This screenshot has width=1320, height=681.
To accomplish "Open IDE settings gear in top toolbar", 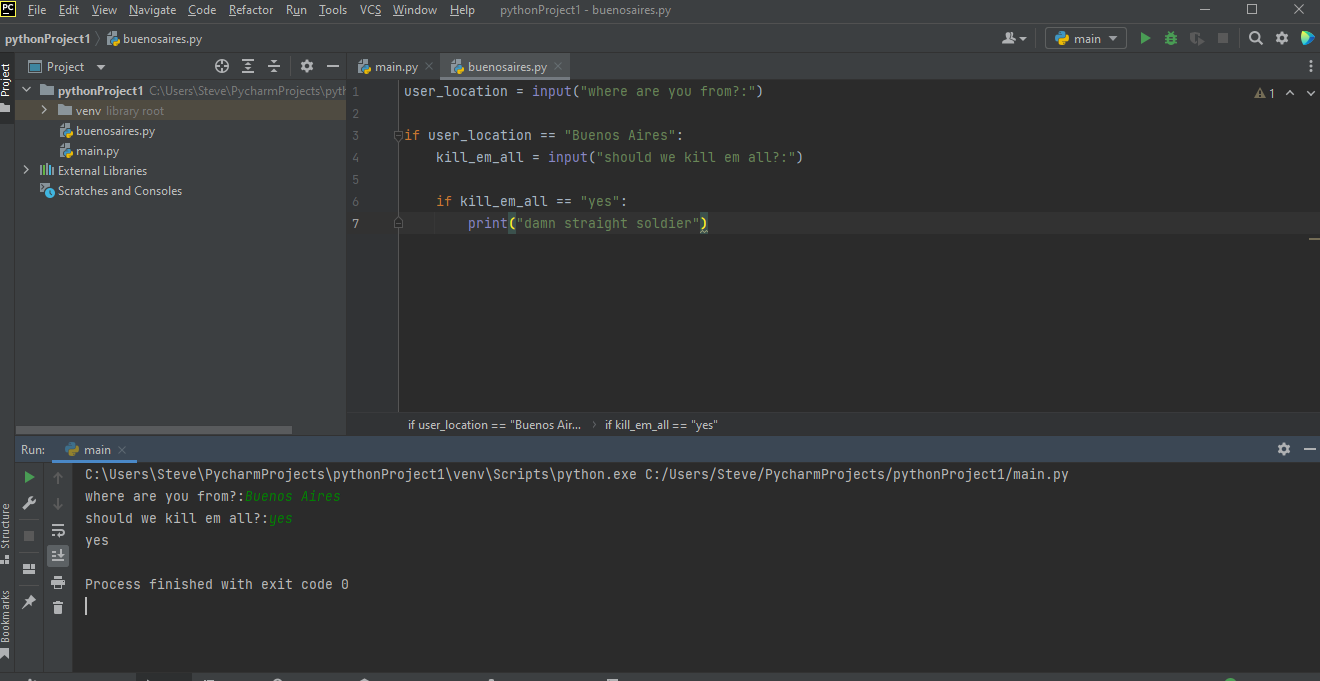I will 1283,39.
